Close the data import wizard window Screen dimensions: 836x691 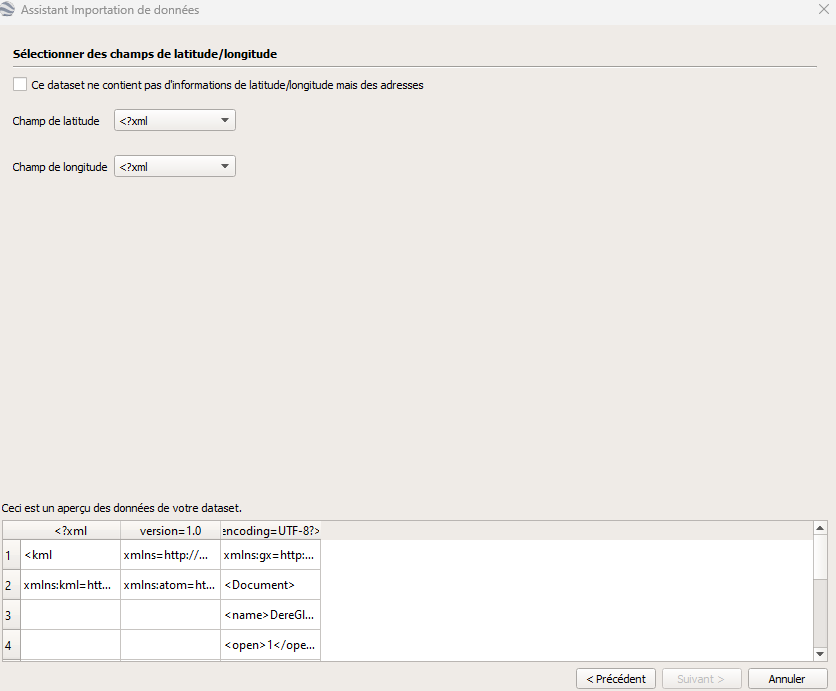click(822, 10)
